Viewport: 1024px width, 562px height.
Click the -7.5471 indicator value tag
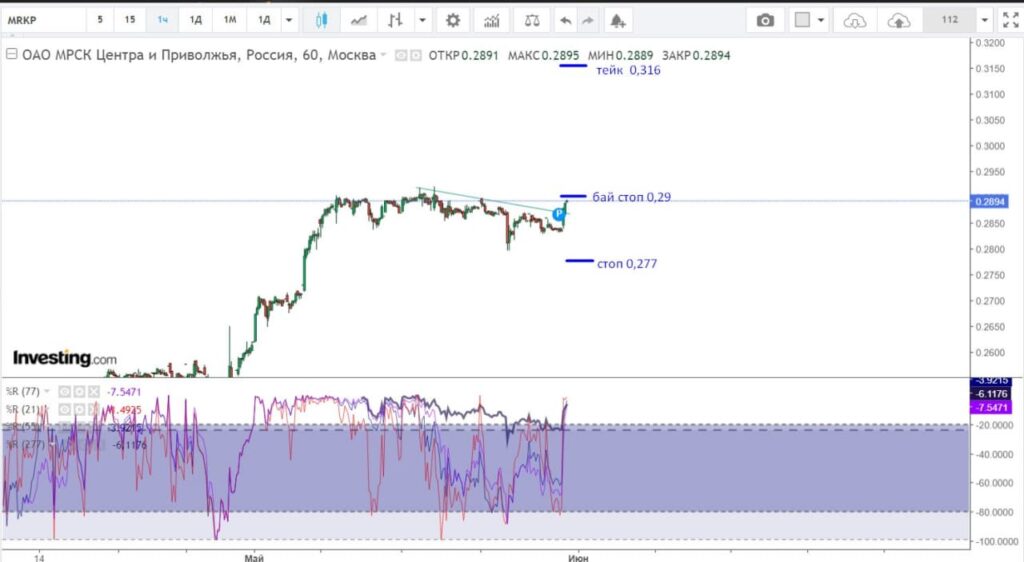991,407
